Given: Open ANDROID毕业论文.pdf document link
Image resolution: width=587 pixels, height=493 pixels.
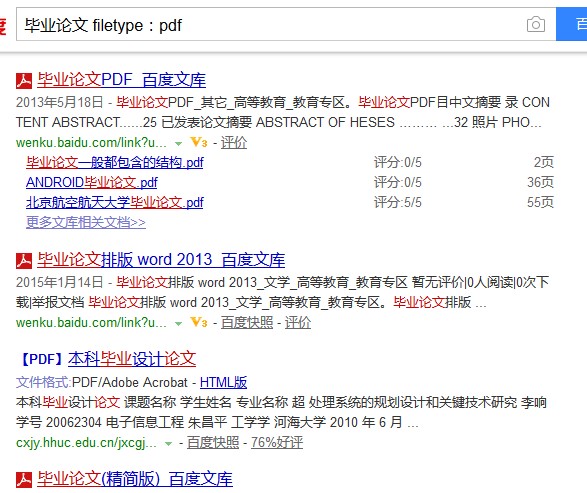Looking at the screenshot, I should (x=92, y=183).
